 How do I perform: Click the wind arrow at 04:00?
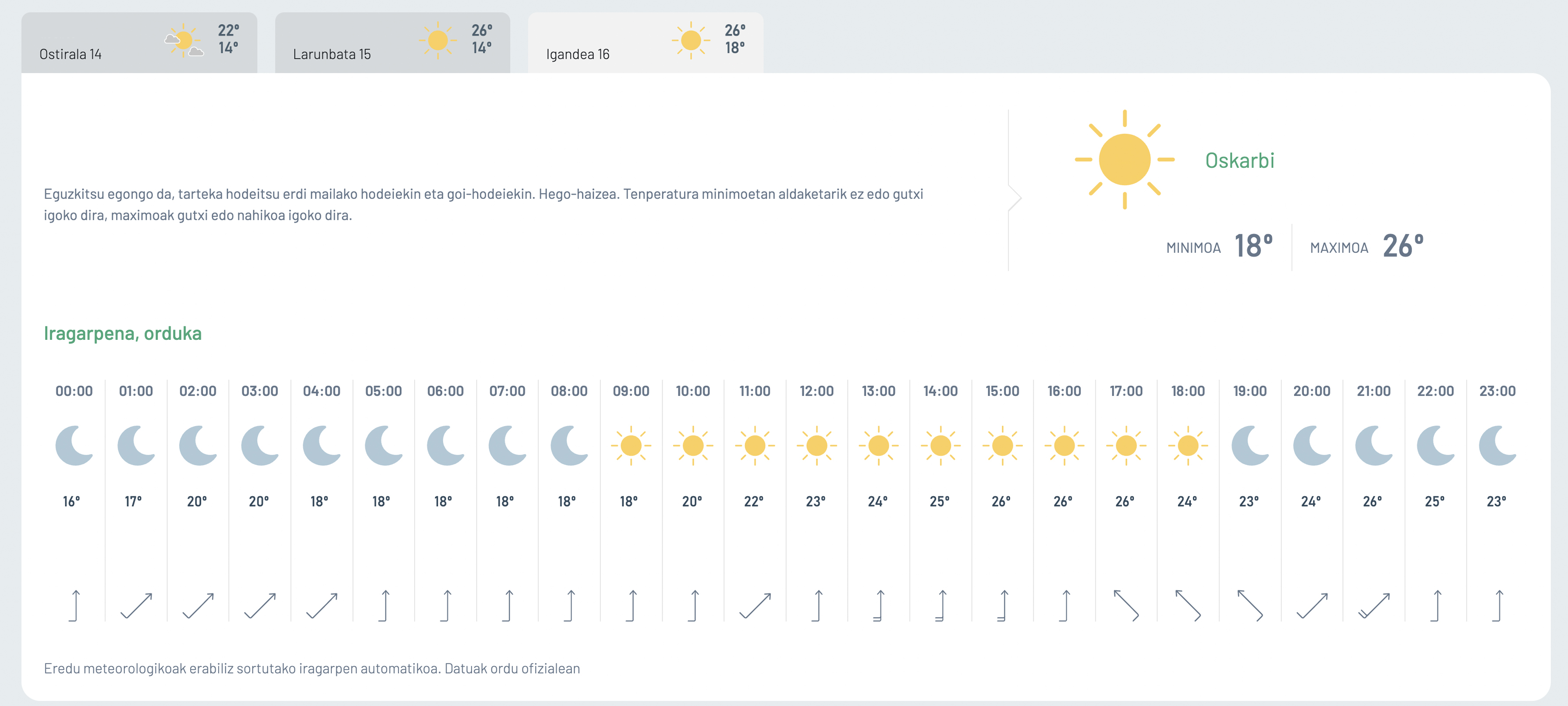(x=322, y=605)
